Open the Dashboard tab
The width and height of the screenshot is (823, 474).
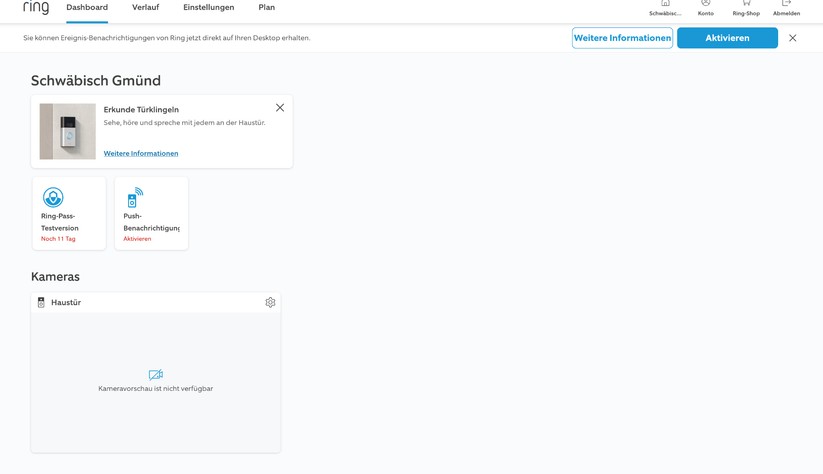(x=87, y=7)
